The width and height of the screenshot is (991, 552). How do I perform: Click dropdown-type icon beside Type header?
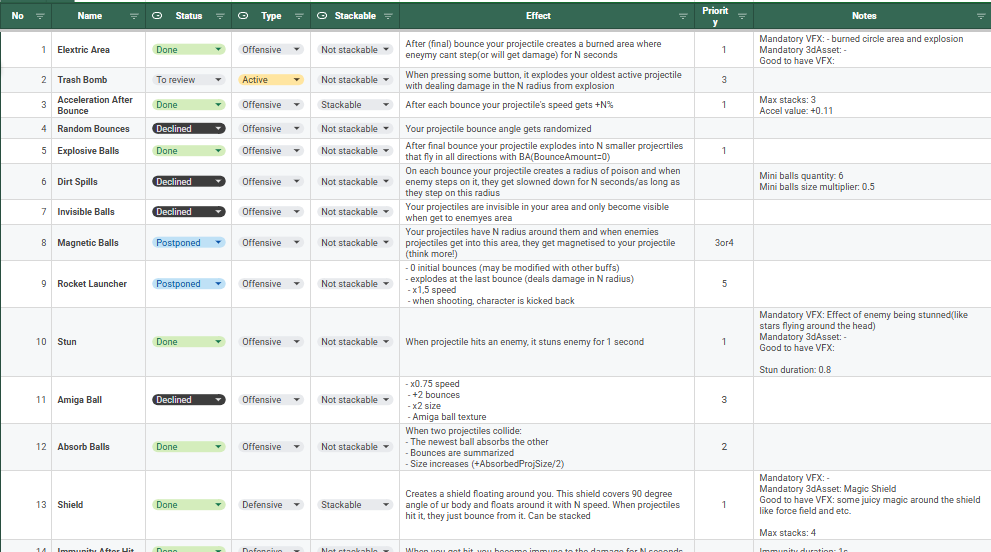coord(243,16)
